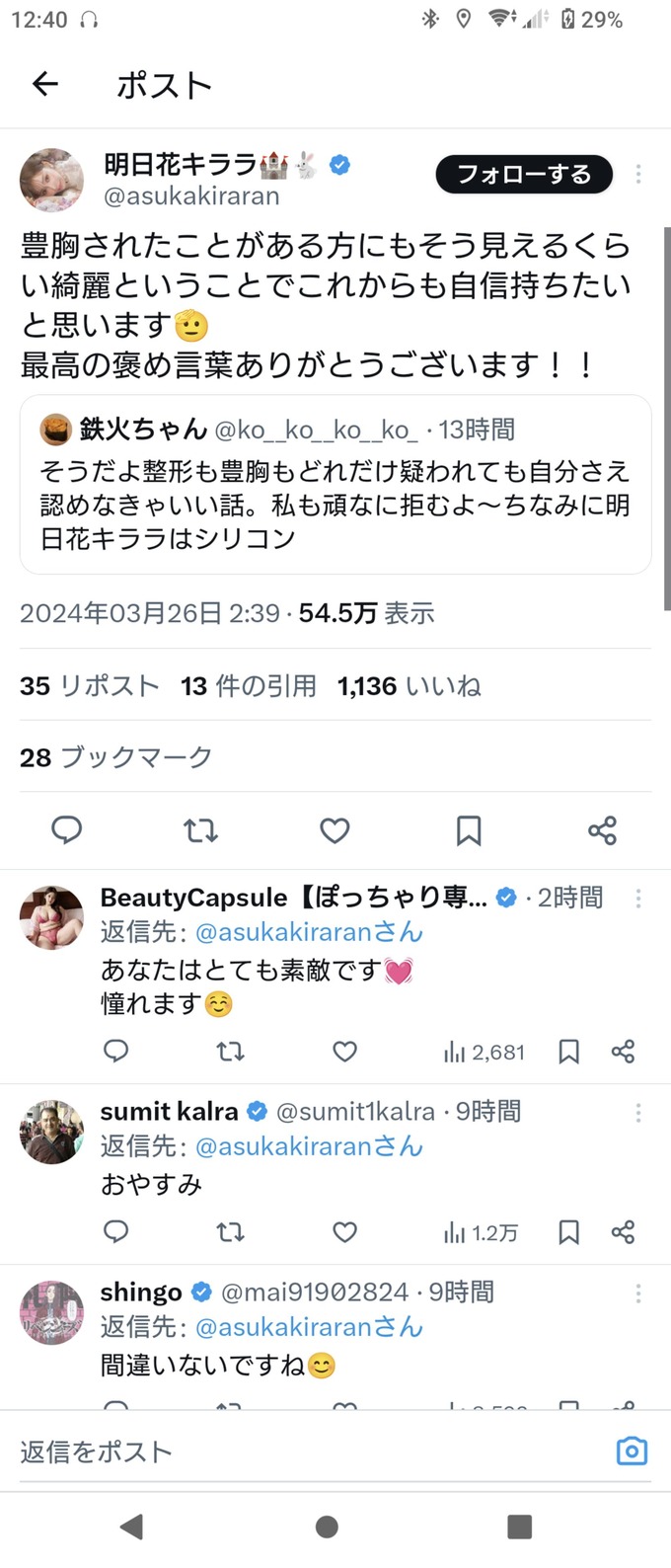Open the camera icon in the reply bar
671x1568 pixels.
pos(632,1450)
